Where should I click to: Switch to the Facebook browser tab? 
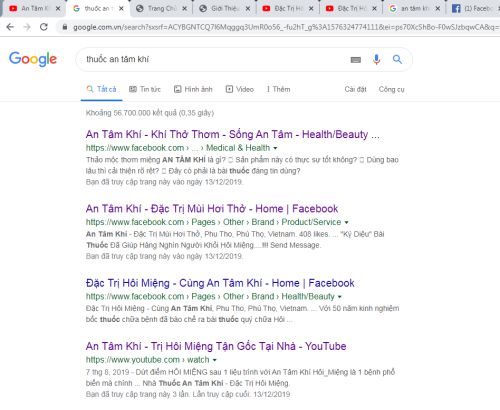[x=473, y=9]
